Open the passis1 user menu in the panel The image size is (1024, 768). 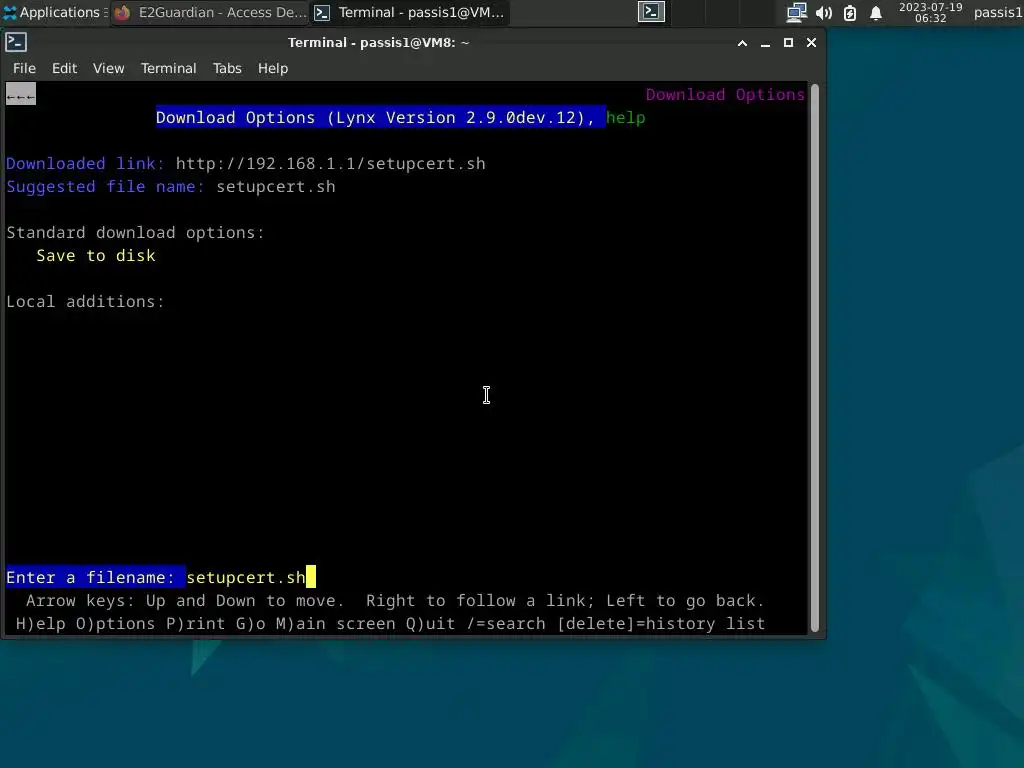pyautogui.click(x=997, y=12)
